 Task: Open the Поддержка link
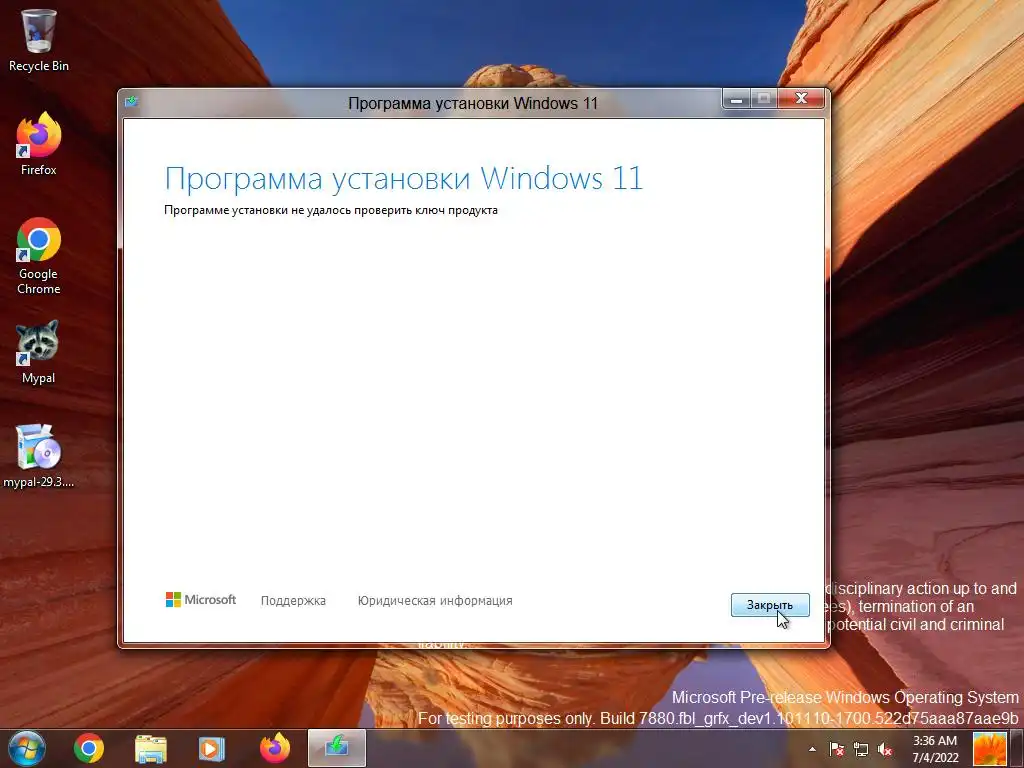[293, 601]
